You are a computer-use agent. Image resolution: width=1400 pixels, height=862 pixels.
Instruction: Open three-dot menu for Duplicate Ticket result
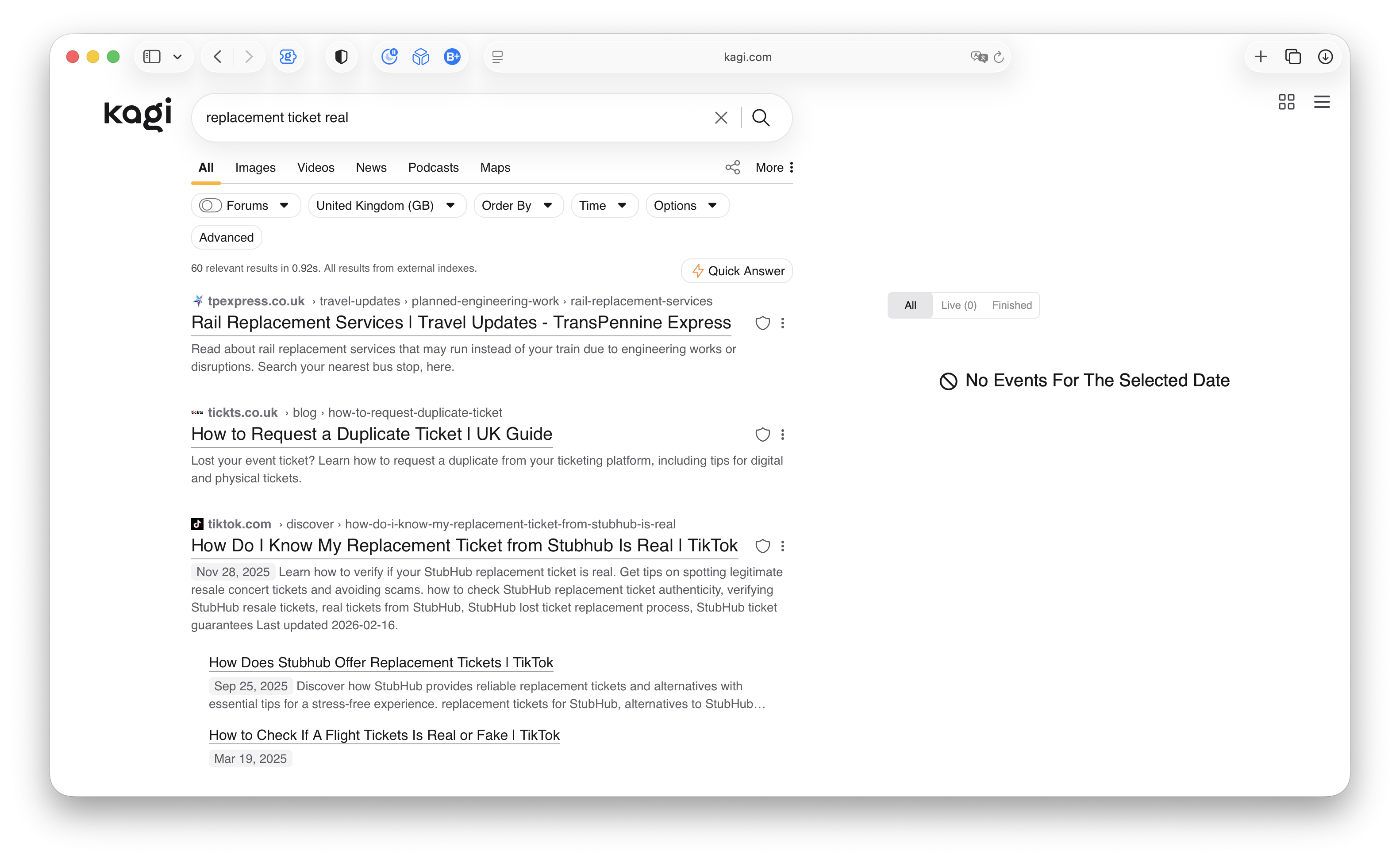click(783, 435)
